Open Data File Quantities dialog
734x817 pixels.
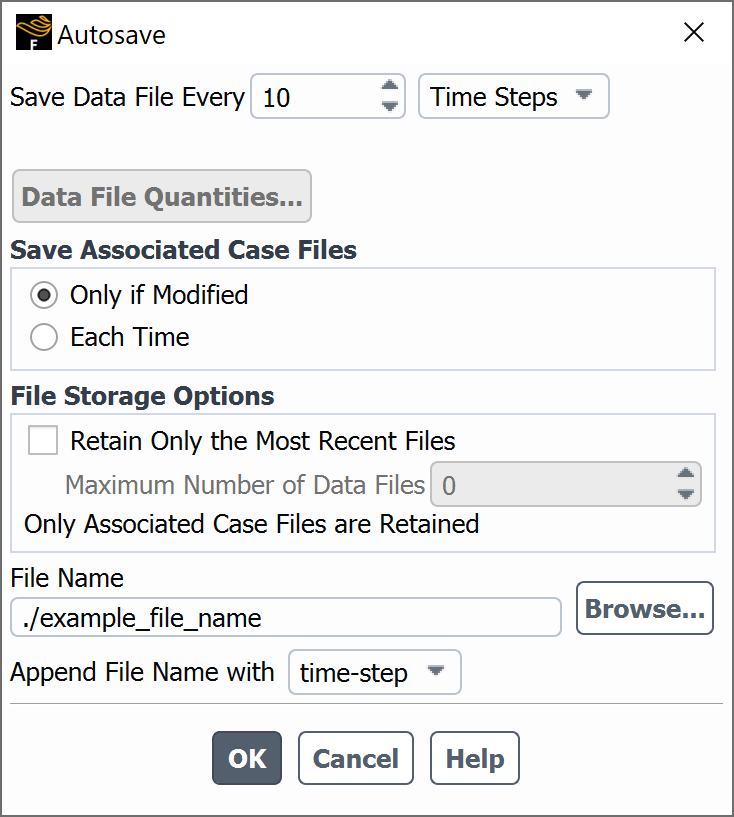point(162,196)
